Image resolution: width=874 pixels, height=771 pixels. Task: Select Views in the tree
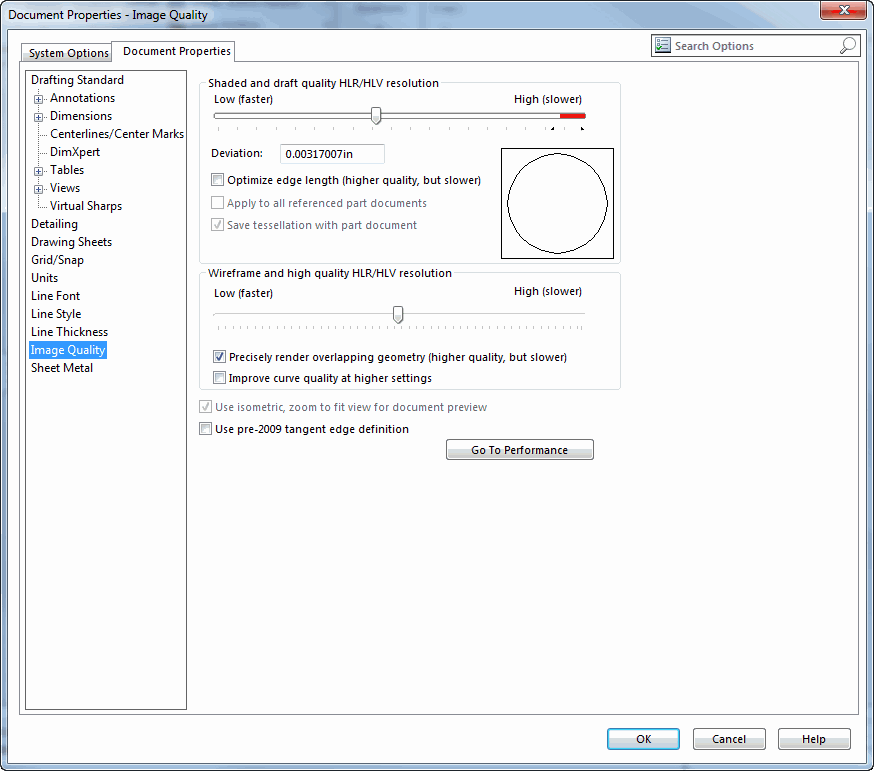[65, 188]
